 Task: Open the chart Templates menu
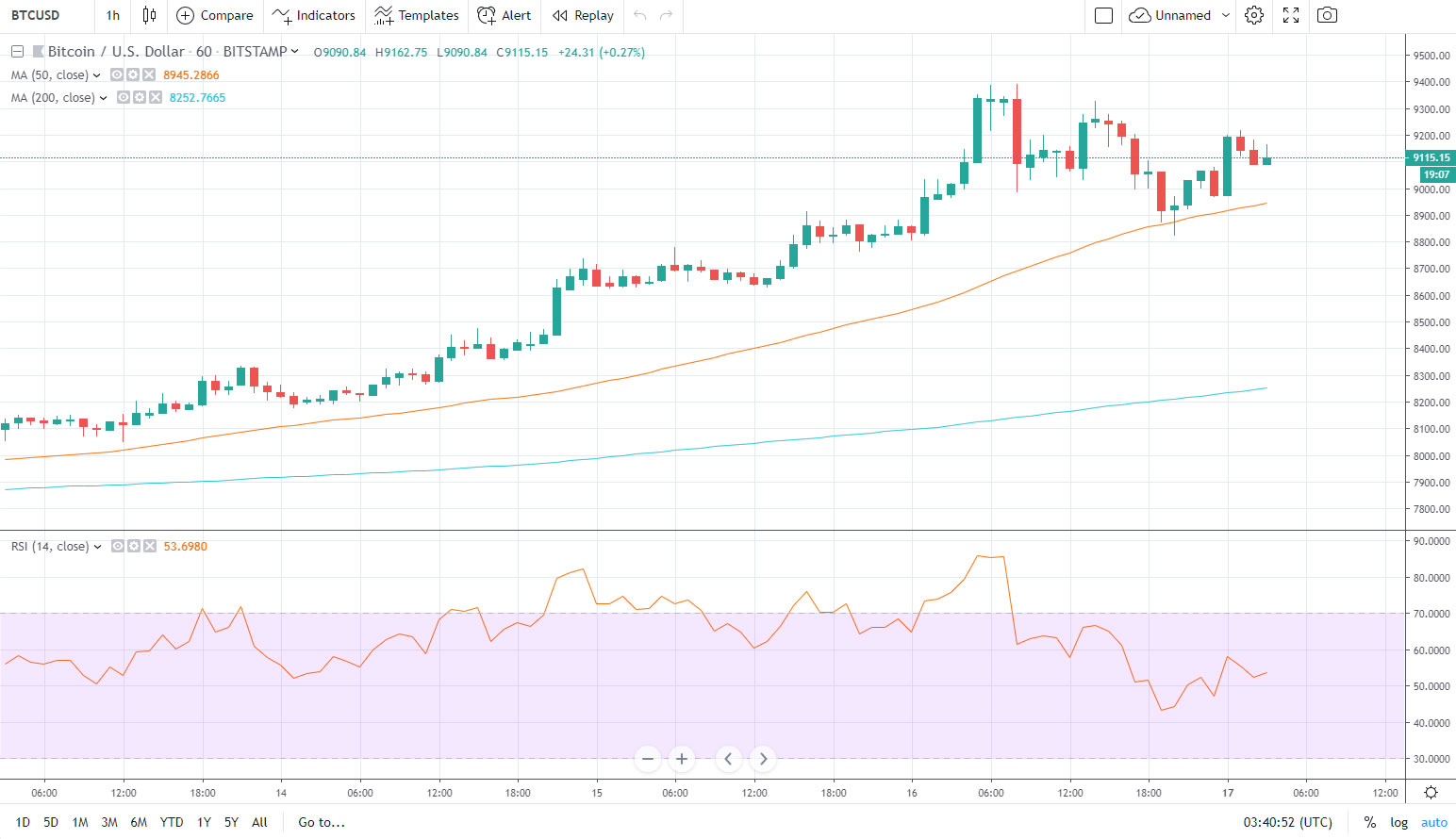pyautogui.click(x=416, y=15)
